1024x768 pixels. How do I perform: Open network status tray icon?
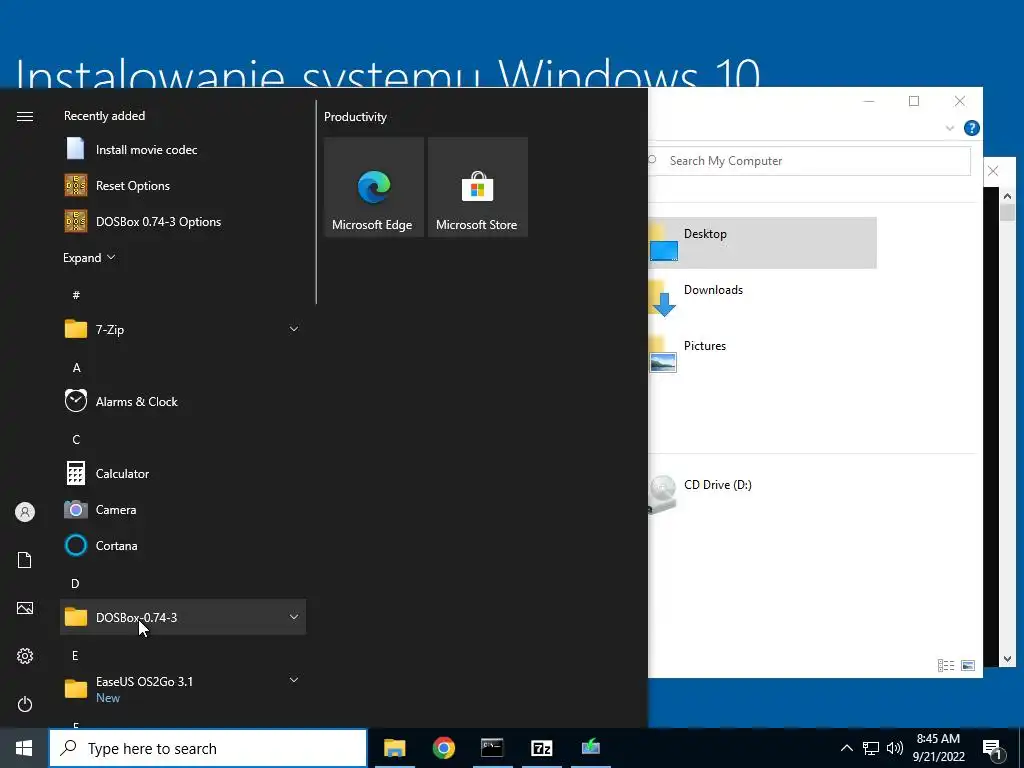[x=871, y=748]
